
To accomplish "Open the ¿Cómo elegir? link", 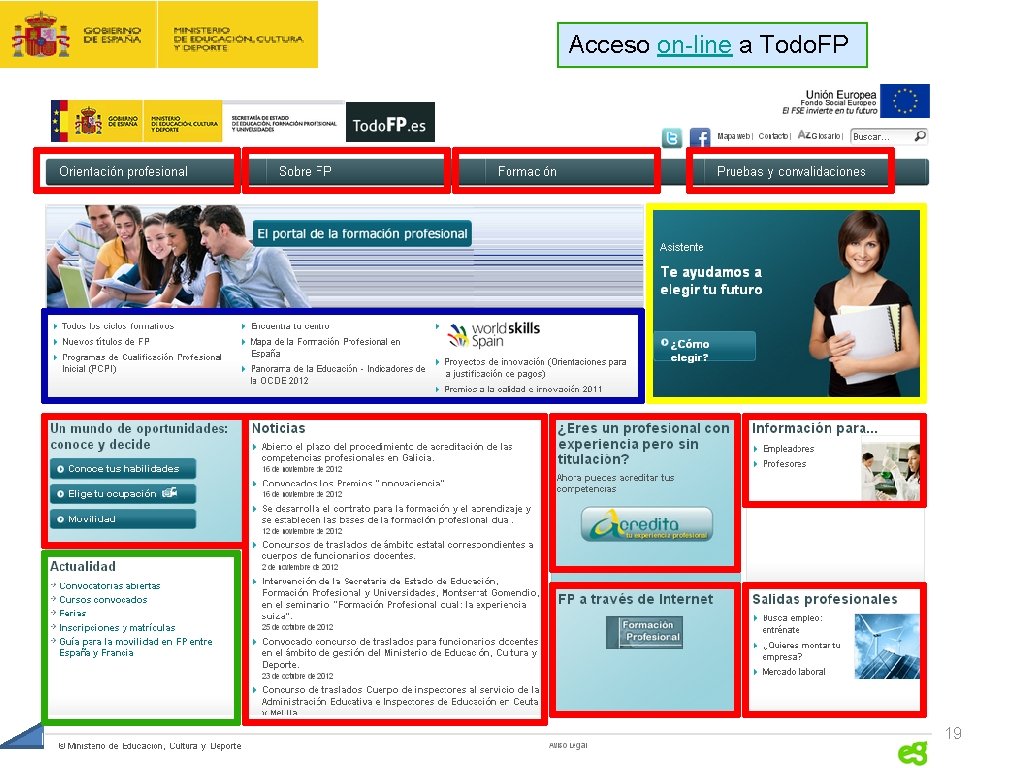I will point(704,345).
